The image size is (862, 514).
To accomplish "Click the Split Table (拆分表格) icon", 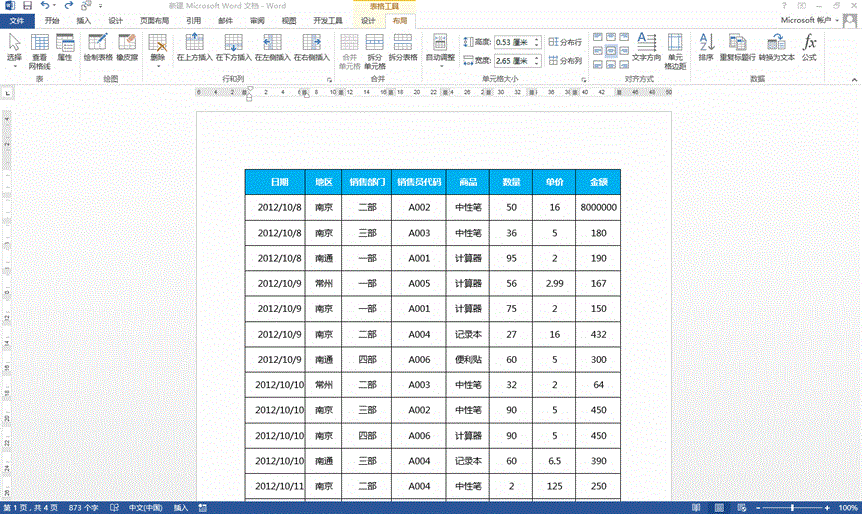I will pos(403,47).
